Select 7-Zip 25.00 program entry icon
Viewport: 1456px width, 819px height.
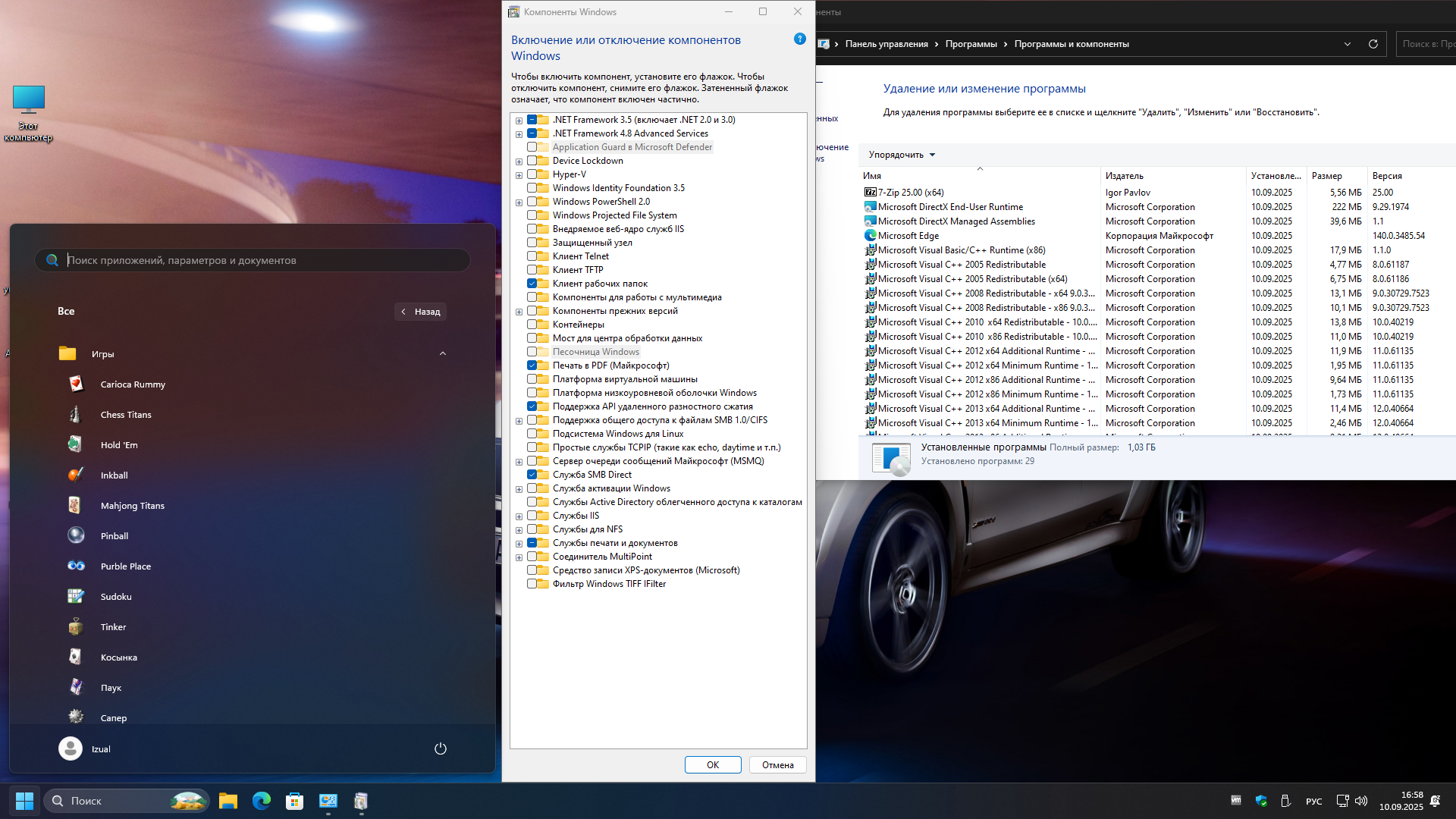click(871, 193)
